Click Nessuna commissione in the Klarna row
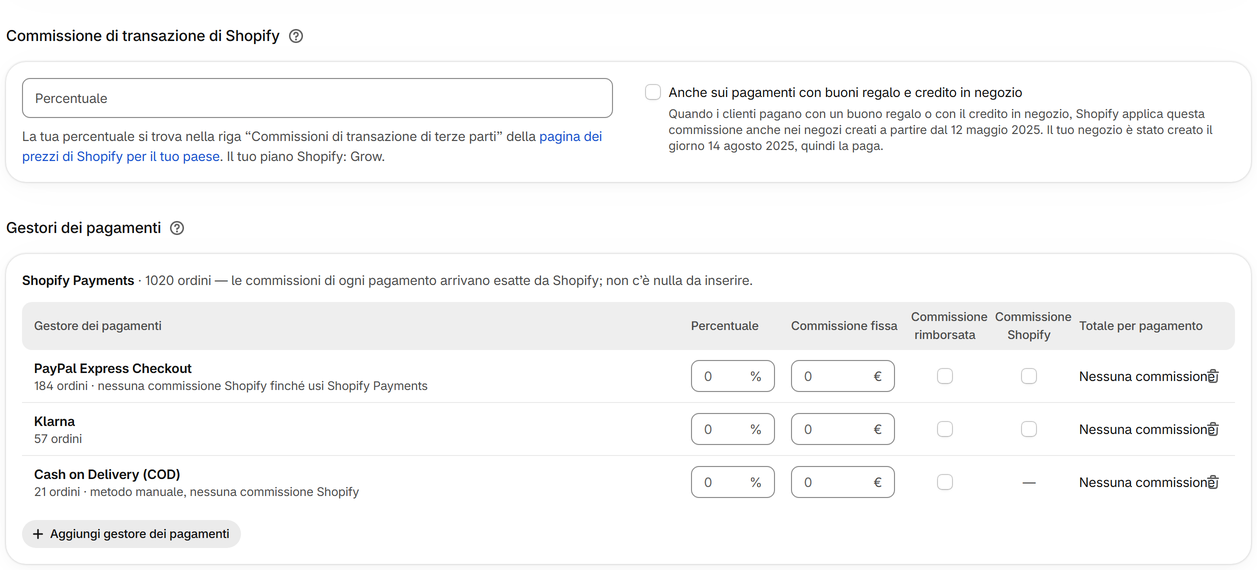The height and width of the screenshot is (570, 1257). click(1143, 429)
